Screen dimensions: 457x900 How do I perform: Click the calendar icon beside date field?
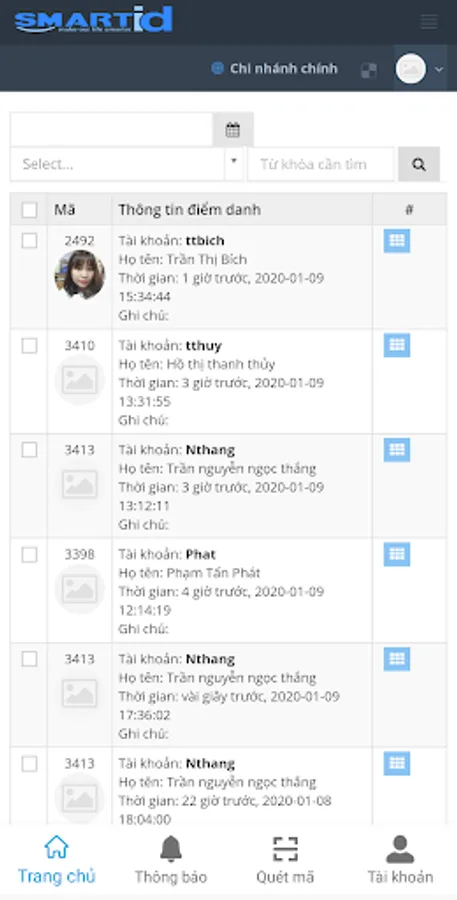point(233,130)
